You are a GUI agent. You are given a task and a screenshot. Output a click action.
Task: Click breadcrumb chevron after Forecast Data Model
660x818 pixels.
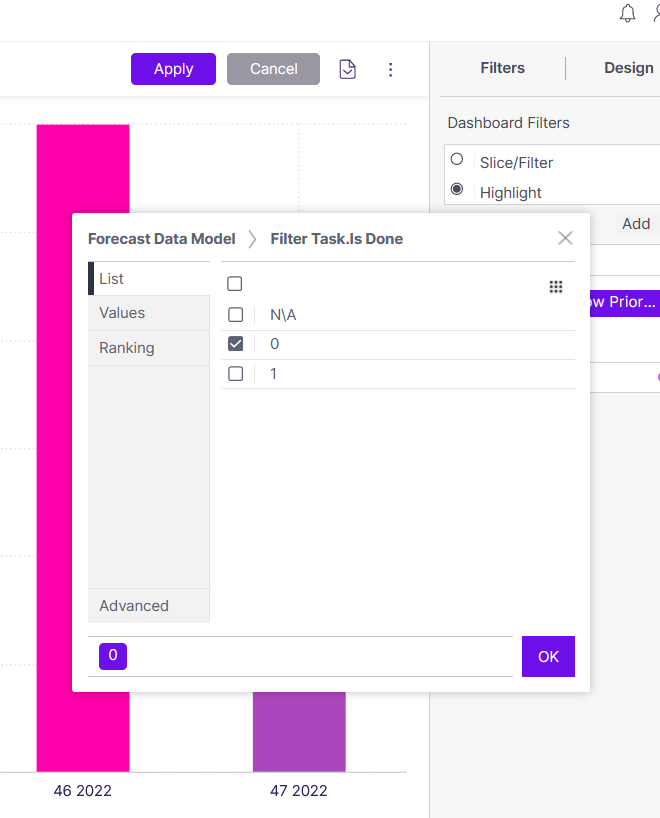pos(253,239)
